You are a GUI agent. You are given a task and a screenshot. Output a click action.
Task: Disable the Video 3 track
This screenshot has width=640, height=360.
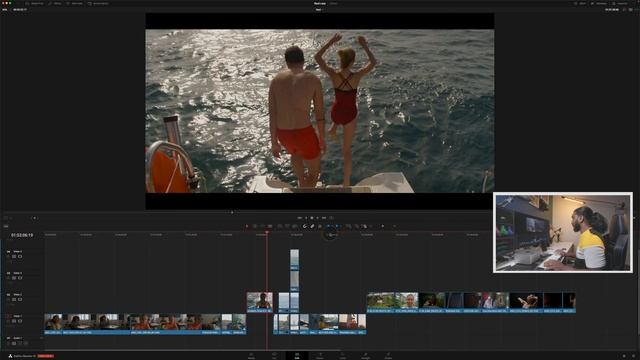point(20,278)
